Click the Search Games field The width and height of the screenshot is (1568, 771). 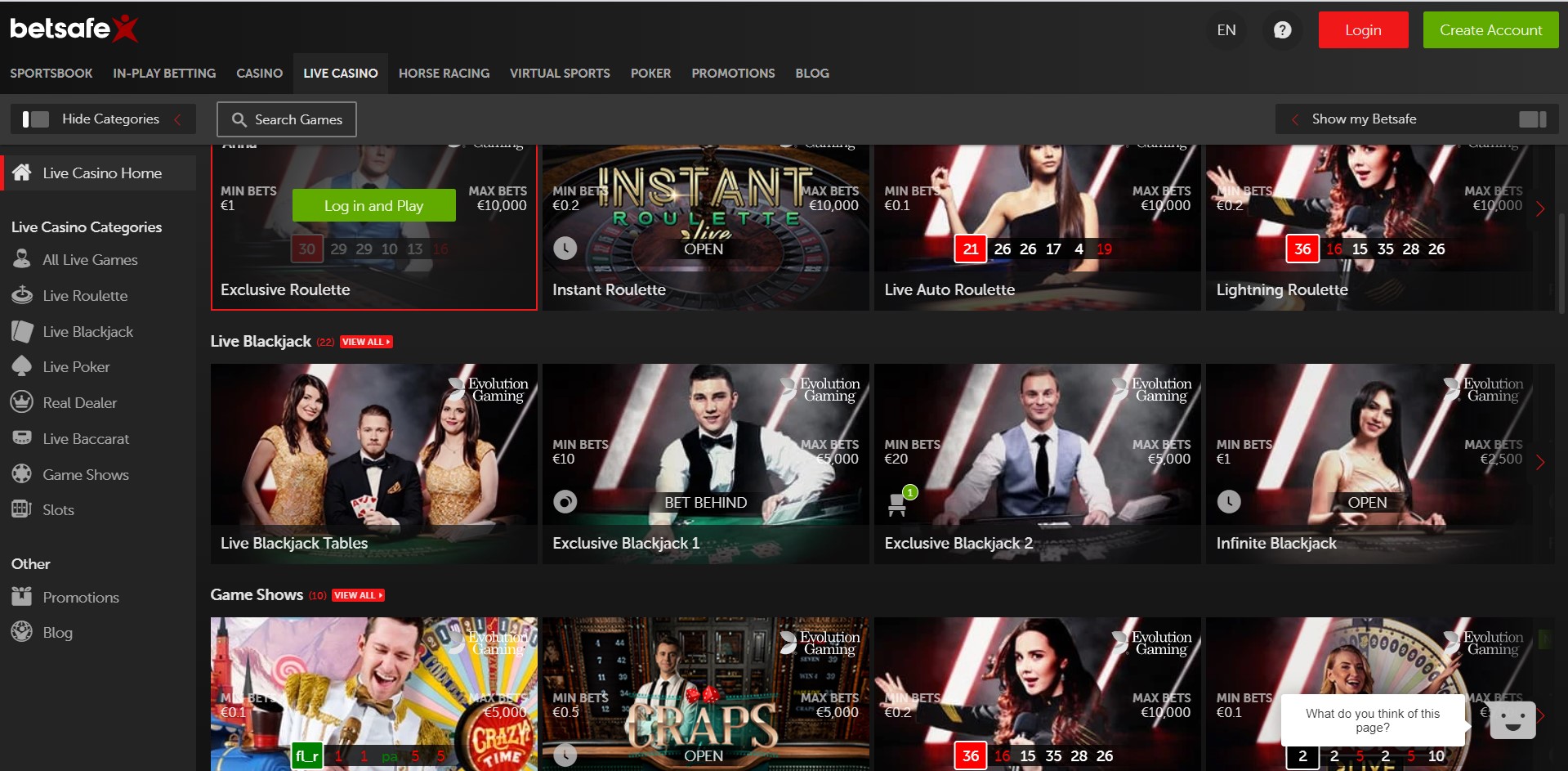coord(287,119)
